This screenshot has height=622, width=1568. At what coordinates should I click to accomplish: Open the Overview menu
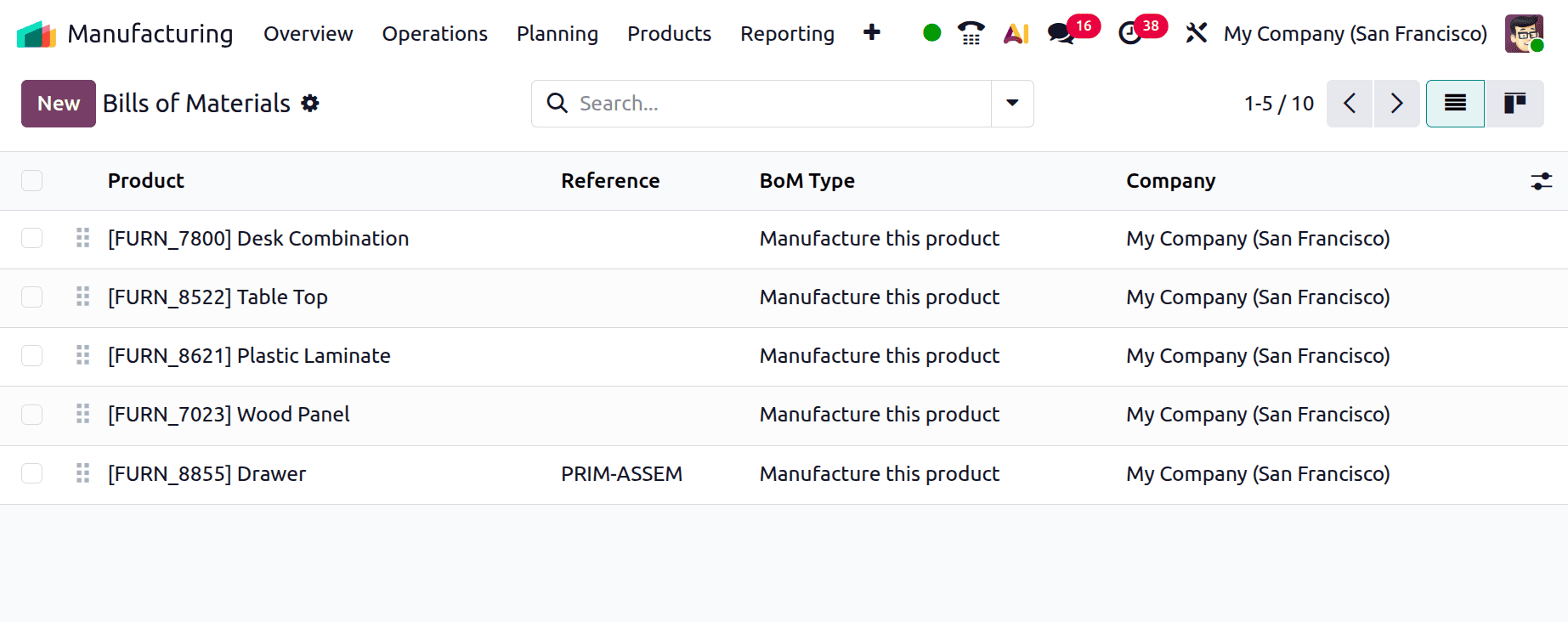point(308,34)
